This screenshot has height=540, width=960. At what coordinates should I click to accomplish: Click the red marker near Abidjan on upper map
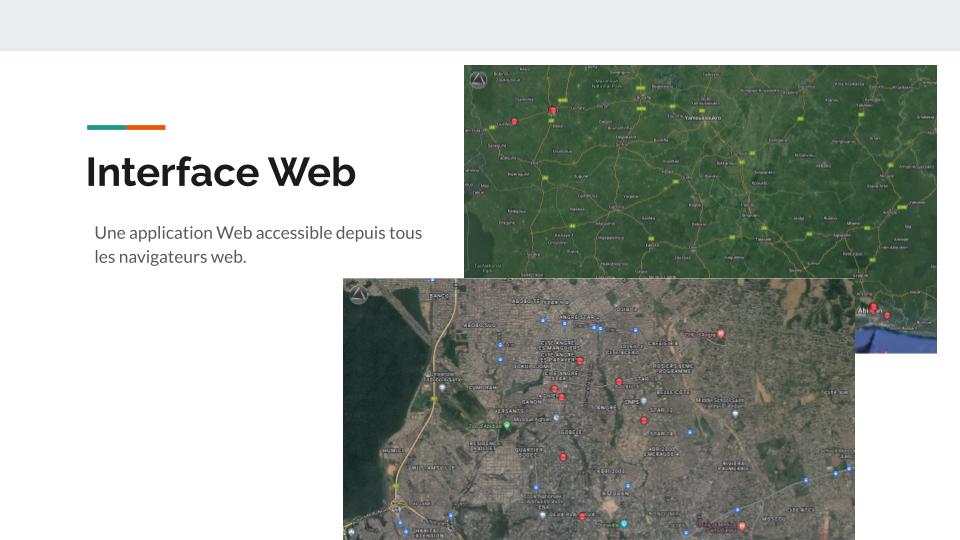pos(873,308)
